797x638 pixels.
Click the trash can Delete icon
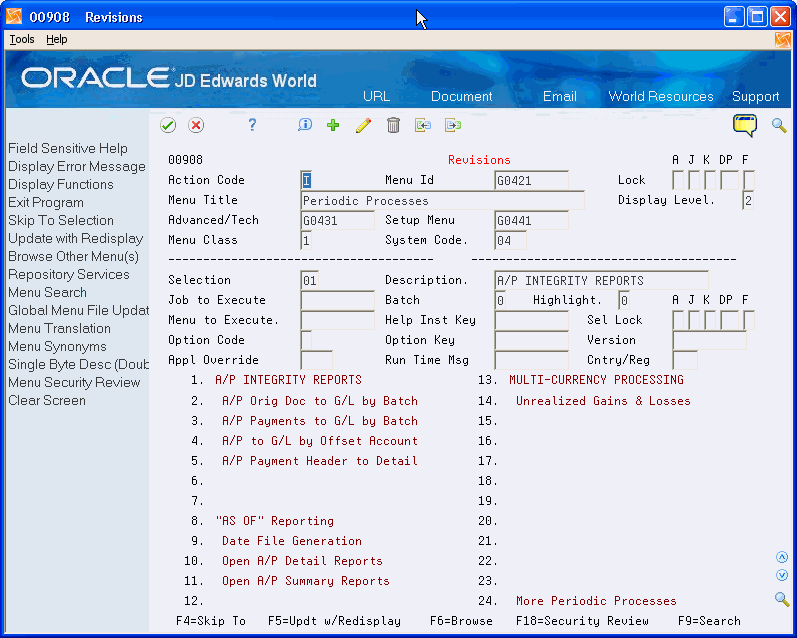393,125
